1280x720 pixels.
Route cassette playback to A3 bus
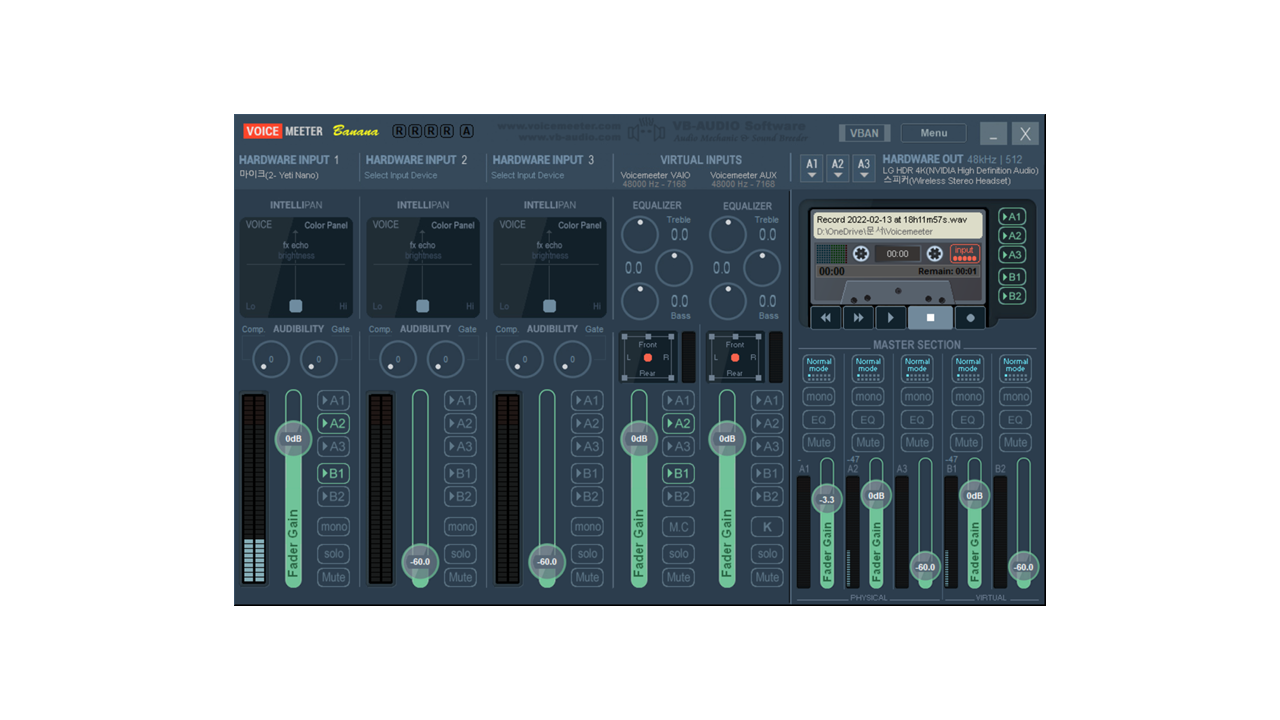(x=1012, y=255)
